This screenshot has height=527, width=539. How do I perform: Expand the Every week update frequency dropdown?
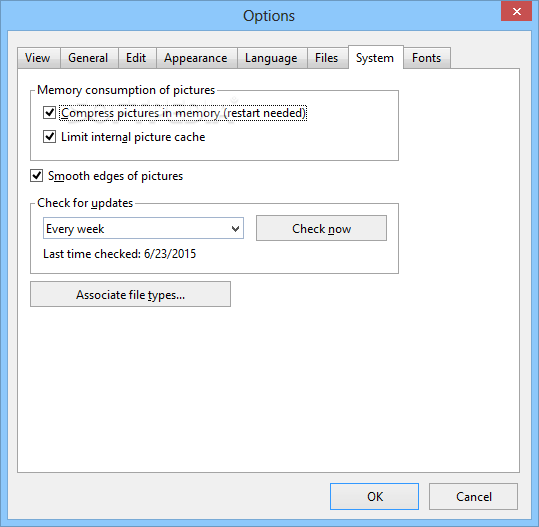(x=143, y=228)
